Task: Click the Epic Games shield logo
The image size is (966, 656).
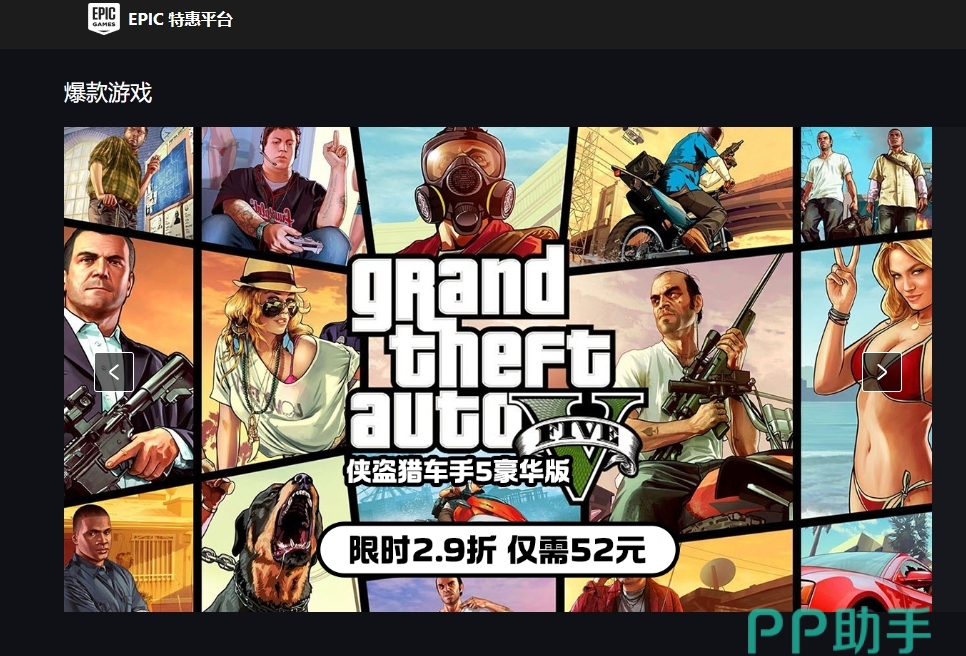Action: (x=104, y=18)
